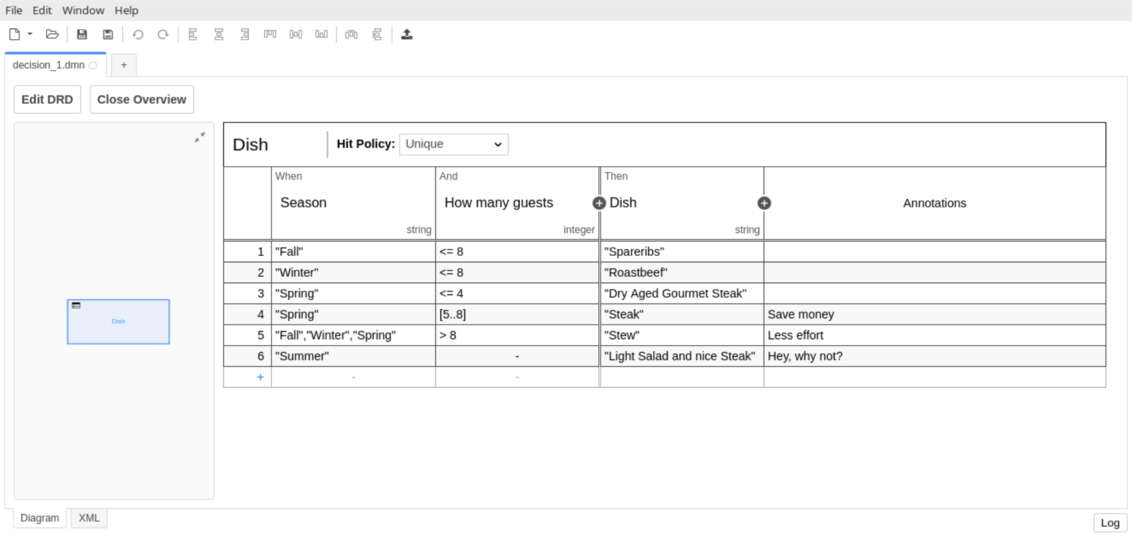Viewport: 1132px width, 538px height.
Task: Open the Window menu
Action: click(83, 10)
